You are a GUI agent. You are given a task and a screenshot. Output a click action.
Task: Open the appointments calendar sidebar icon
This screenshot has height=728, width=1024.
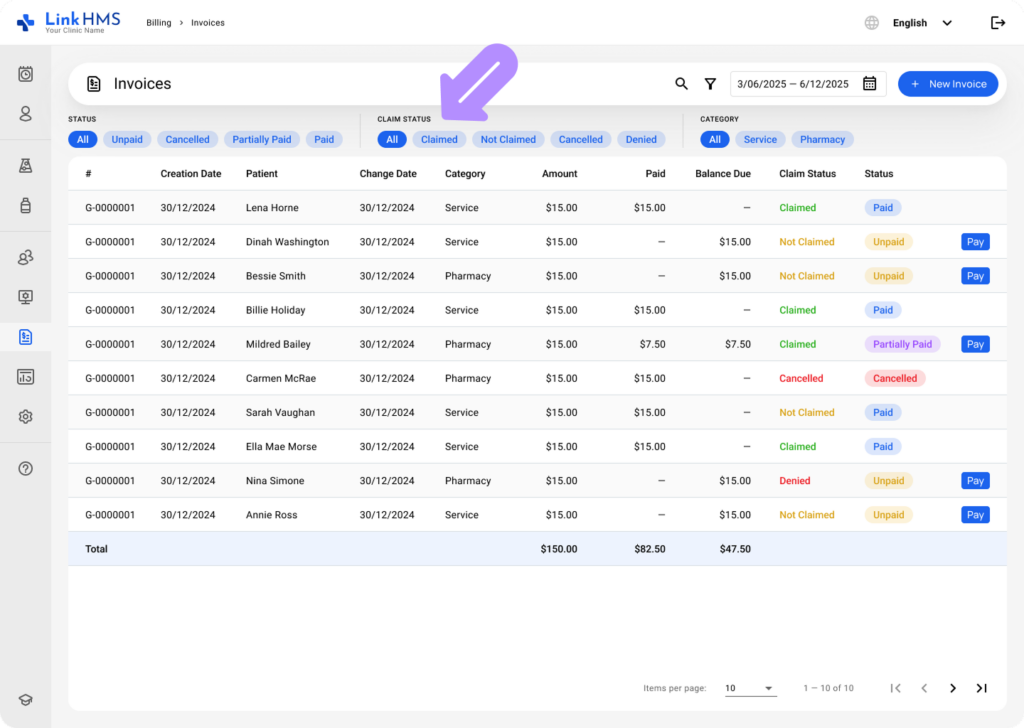point(25,74)
